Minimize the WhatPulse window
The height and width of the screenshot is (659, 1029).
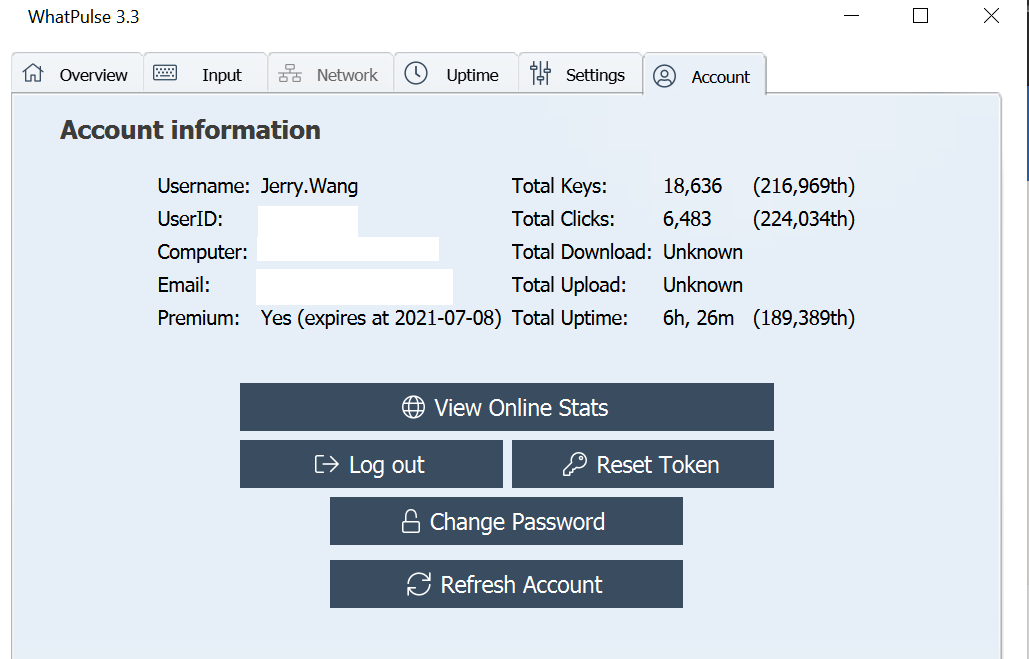(851, 16)
